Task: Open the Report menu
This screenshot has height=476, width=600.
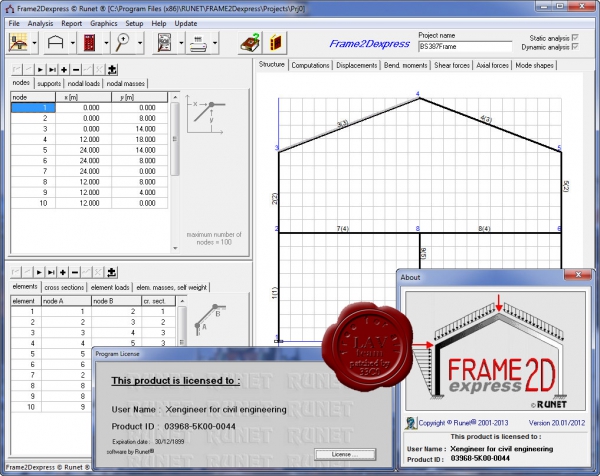Action: coord(72,23)
